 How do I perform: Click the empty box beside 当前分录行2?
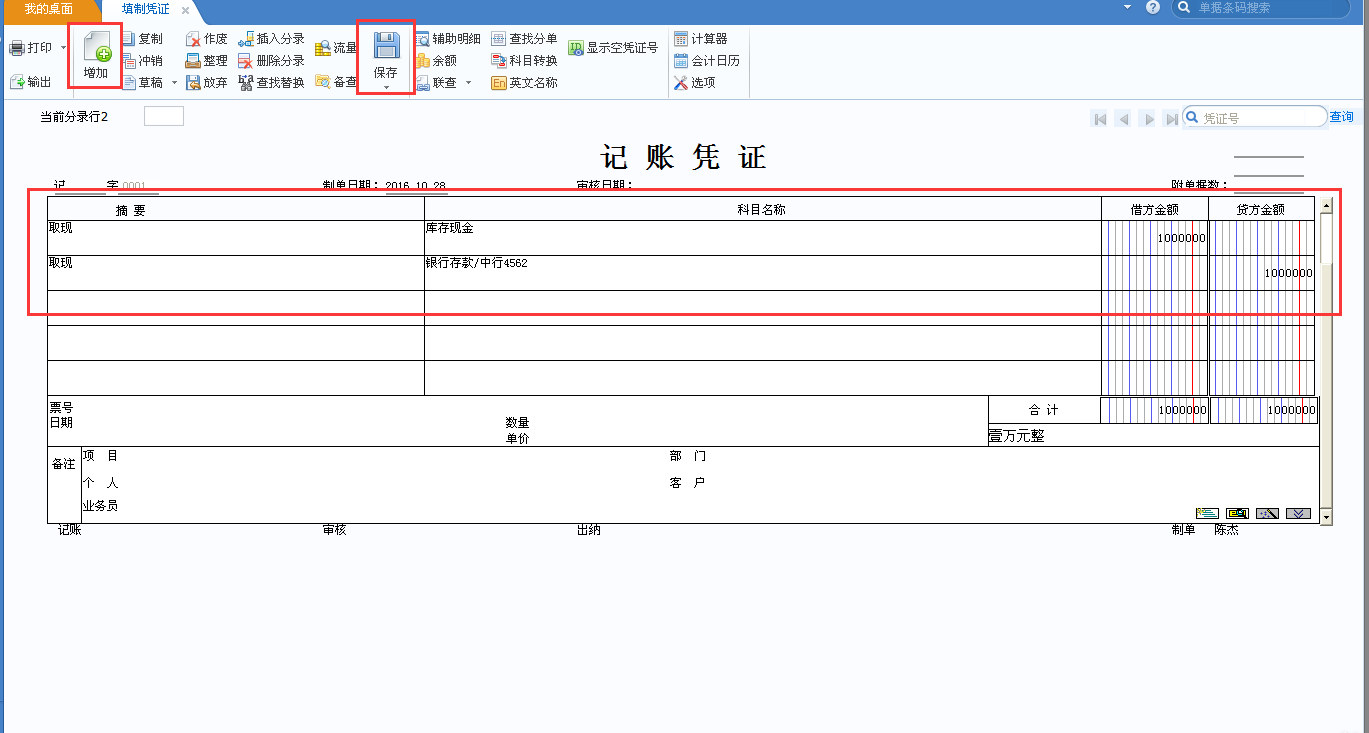[x=164, y=117]
